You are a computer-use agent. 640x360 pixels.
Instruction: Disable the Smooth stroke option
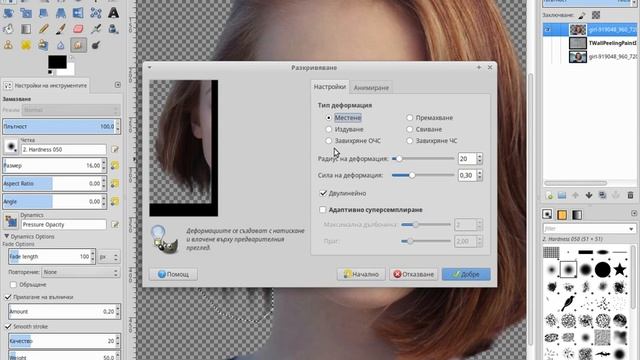pyautogui.click(x=8, y=327)
